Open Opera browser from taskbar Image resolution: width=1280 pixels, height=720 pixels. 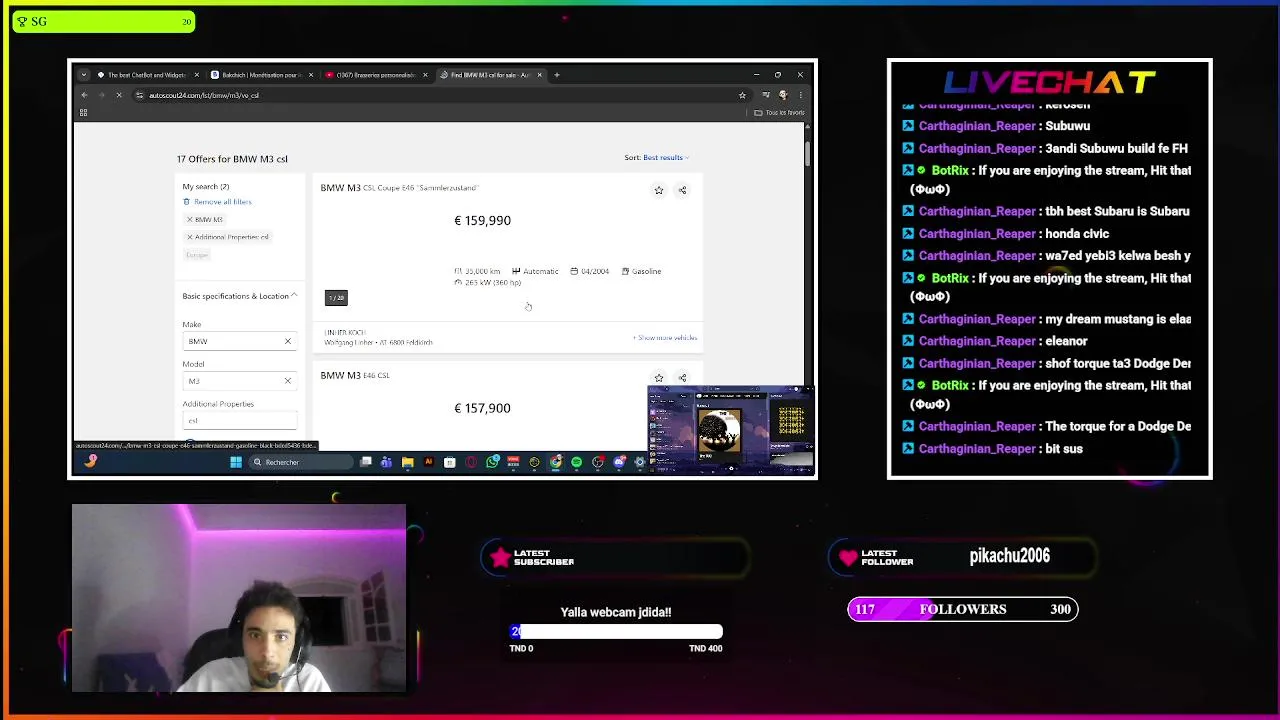coord(471,462)
